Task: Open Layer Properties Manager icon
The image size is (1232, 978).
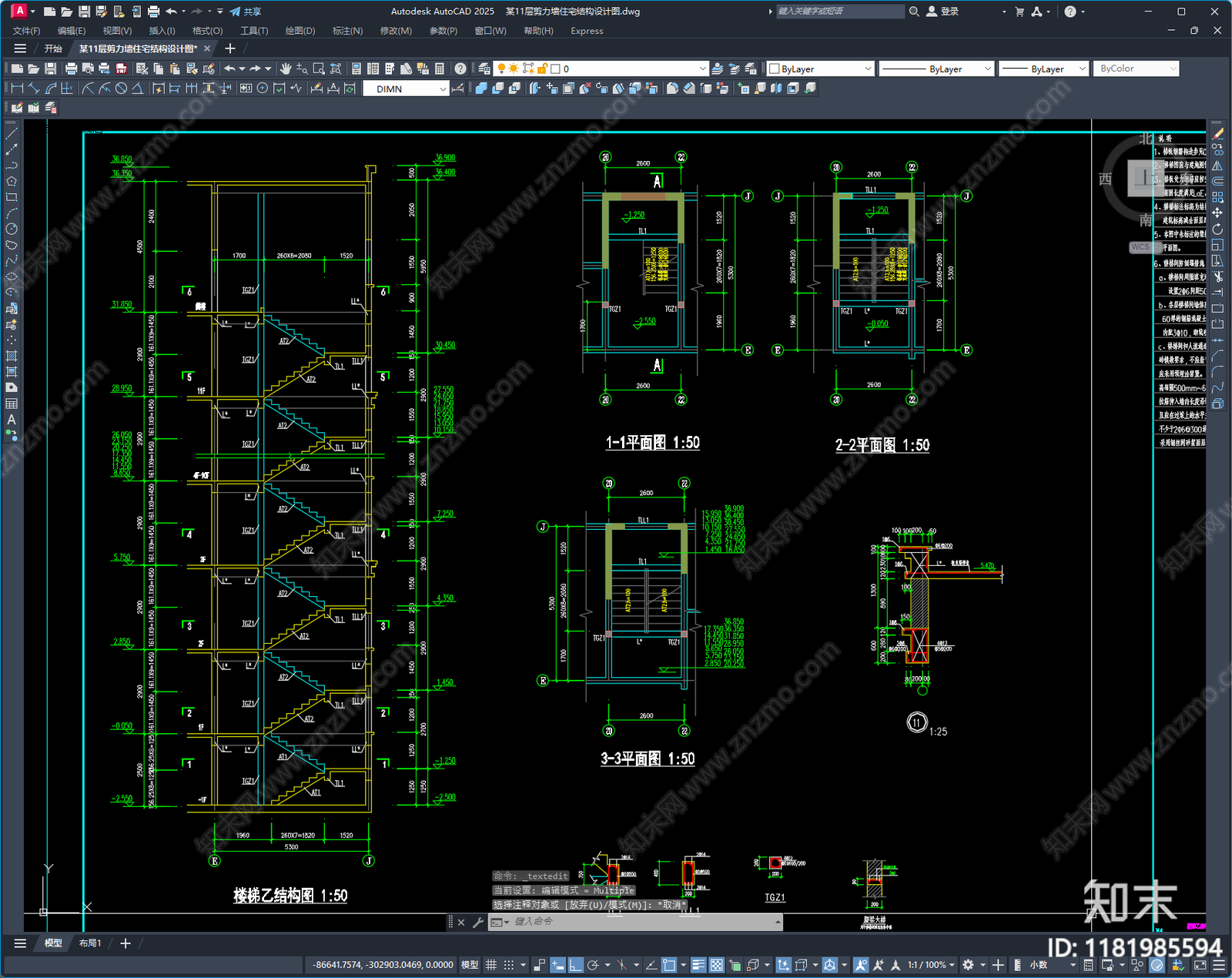Action: click(x=484, y=69)
